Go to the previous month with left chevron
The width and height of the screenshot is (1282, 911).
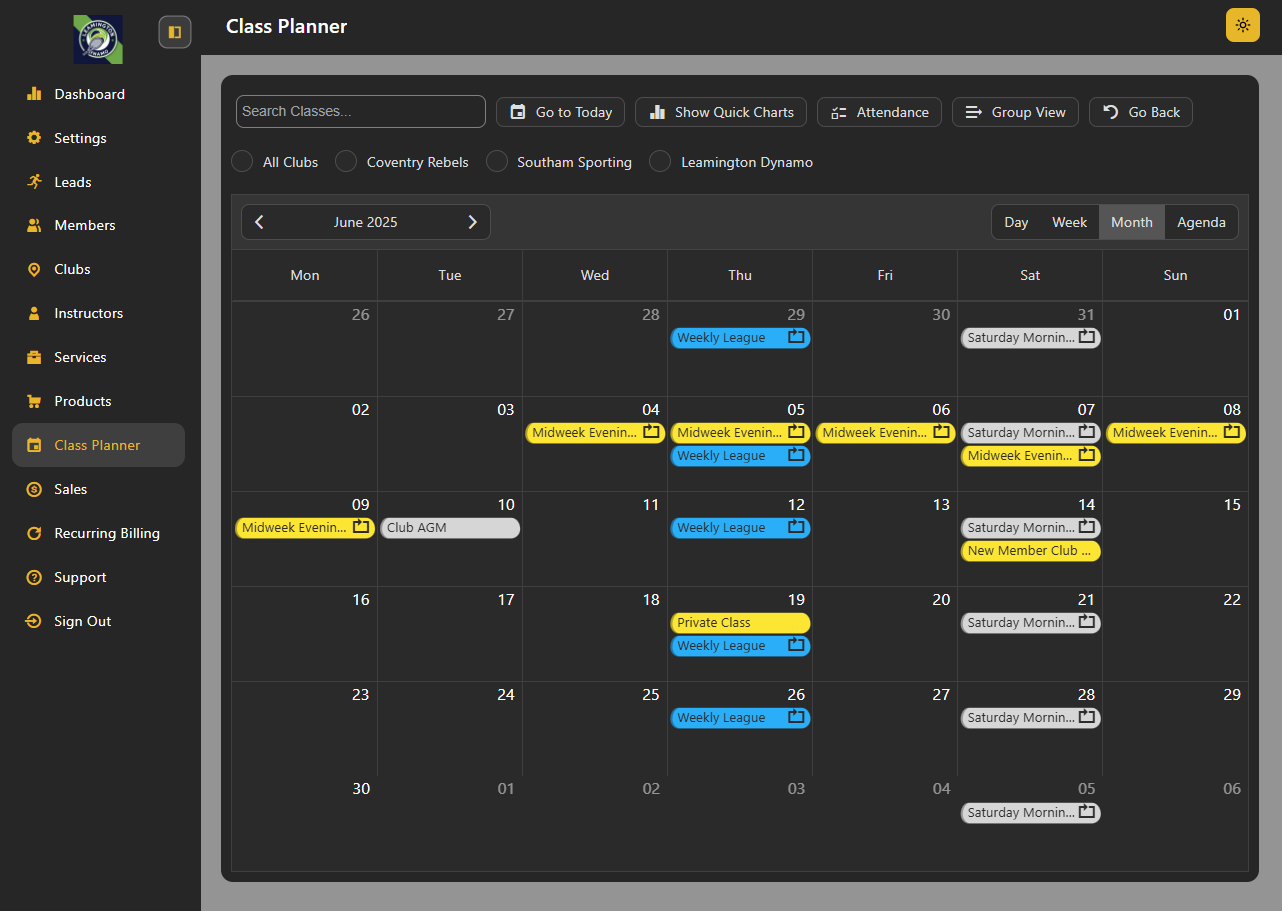[260, 222]
